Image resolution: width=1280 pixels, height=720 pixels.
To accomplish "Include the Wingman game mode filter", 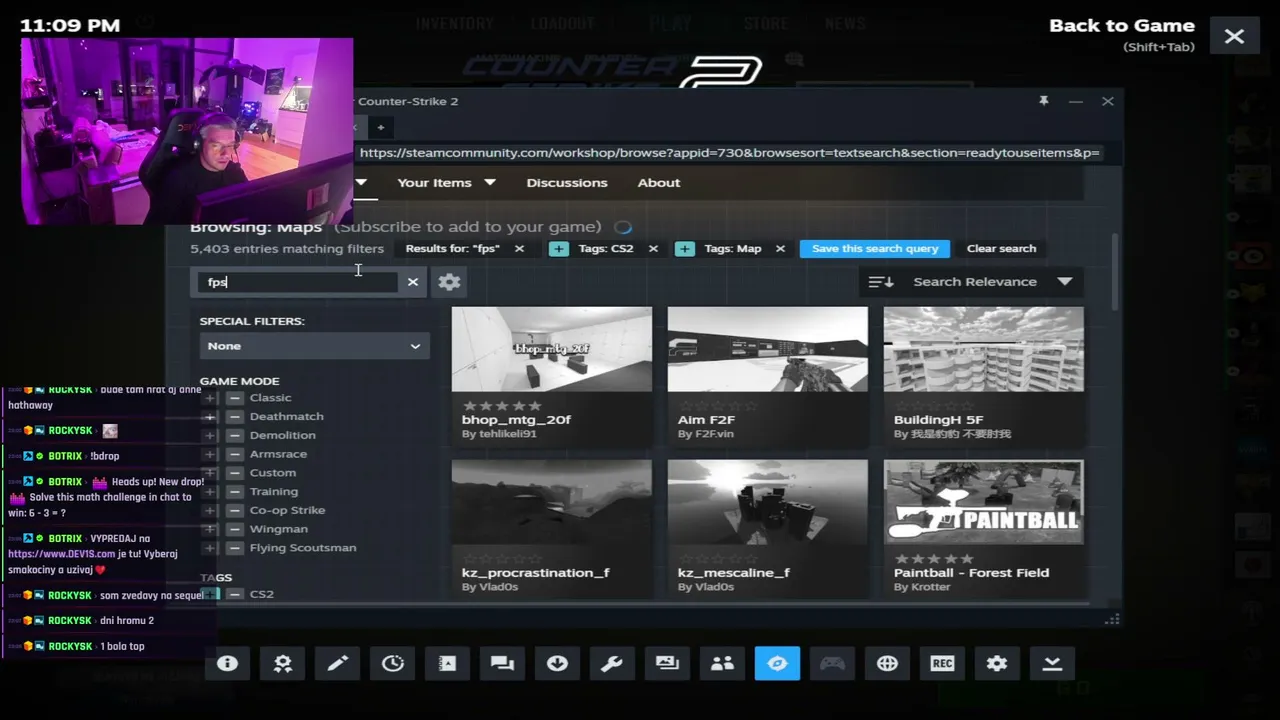I will coord(210,529).
